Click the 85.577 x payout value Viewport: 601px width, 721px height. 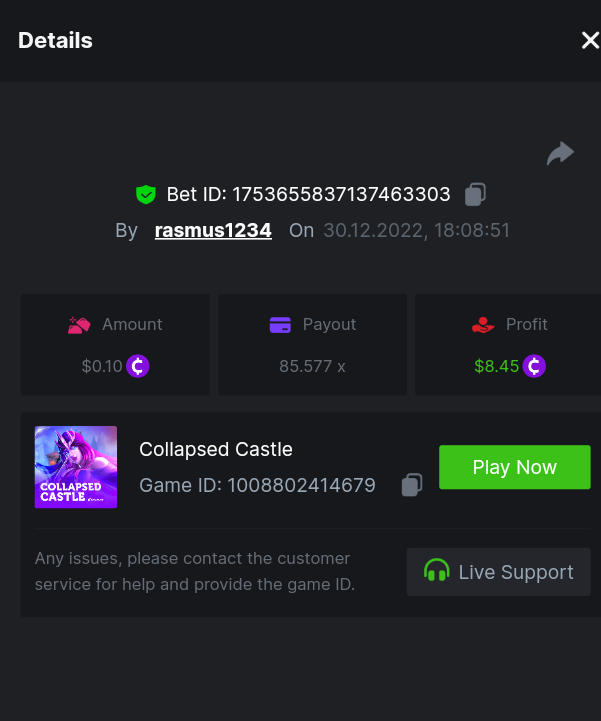tap(312, 366)
